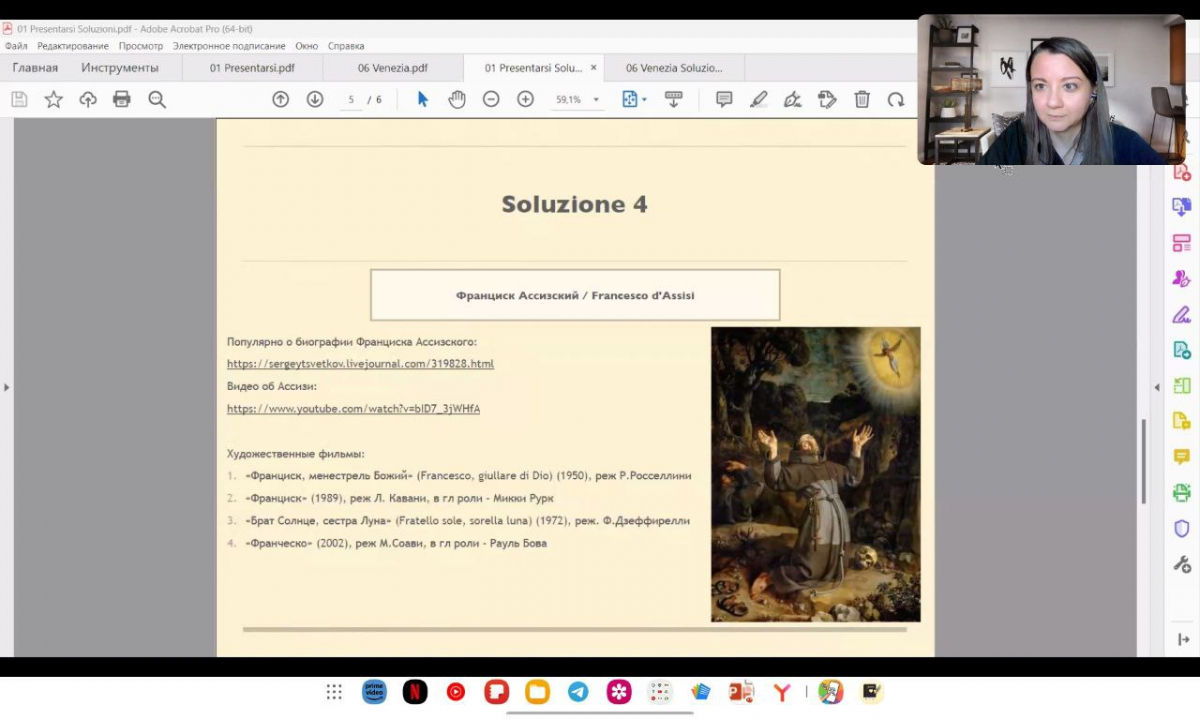Open the yellow Comment tool in sidebar
Screen dimensions: 1200x720
1182,457
